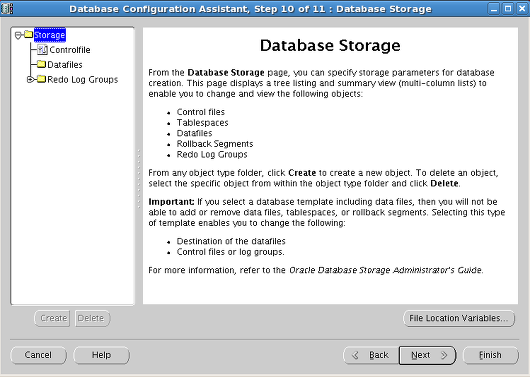Click the italic Oracle Database Storage Administrator's Guide text
This screenshot has height=377, width=530.
tap(386, 270)
